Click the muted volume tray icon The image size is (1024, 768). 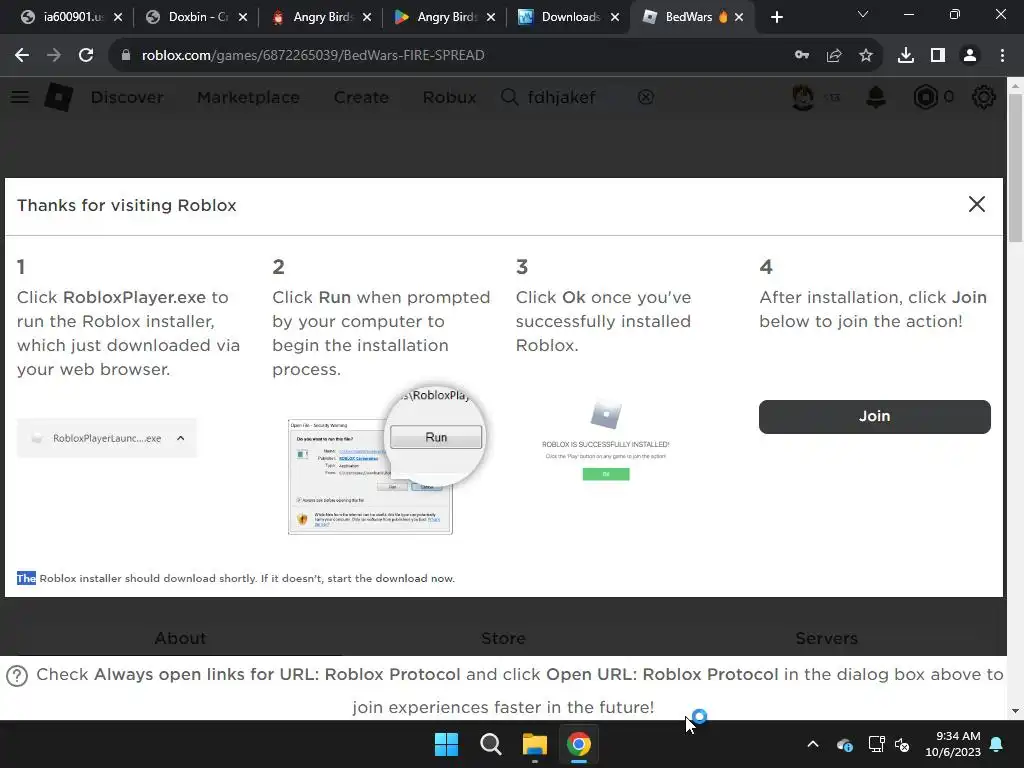tap(903, 744)
